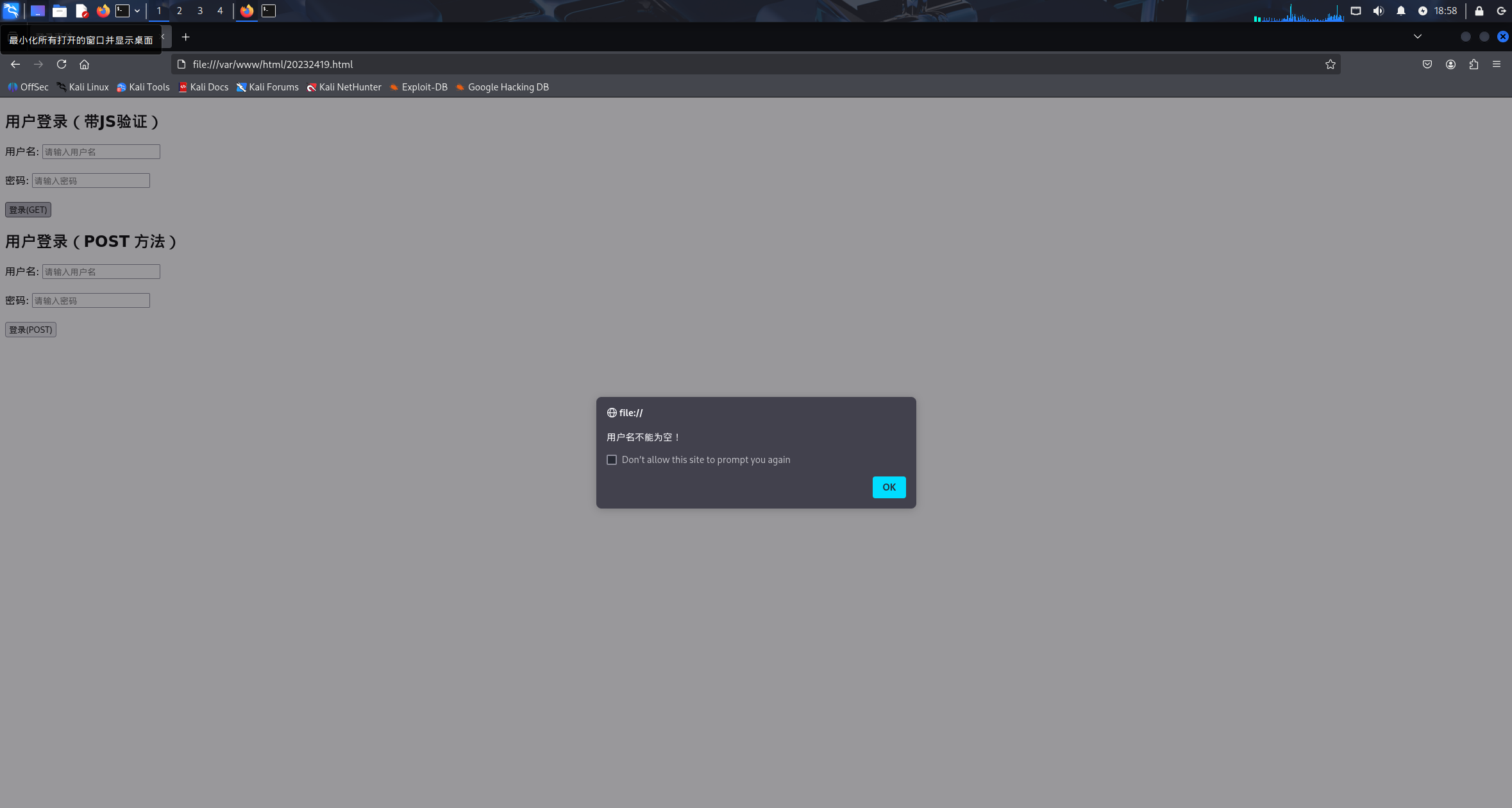Save page to Pocket icon
Viewport: 1512px width, 808px height.
pyautogui.click(x=1427, y=64)
